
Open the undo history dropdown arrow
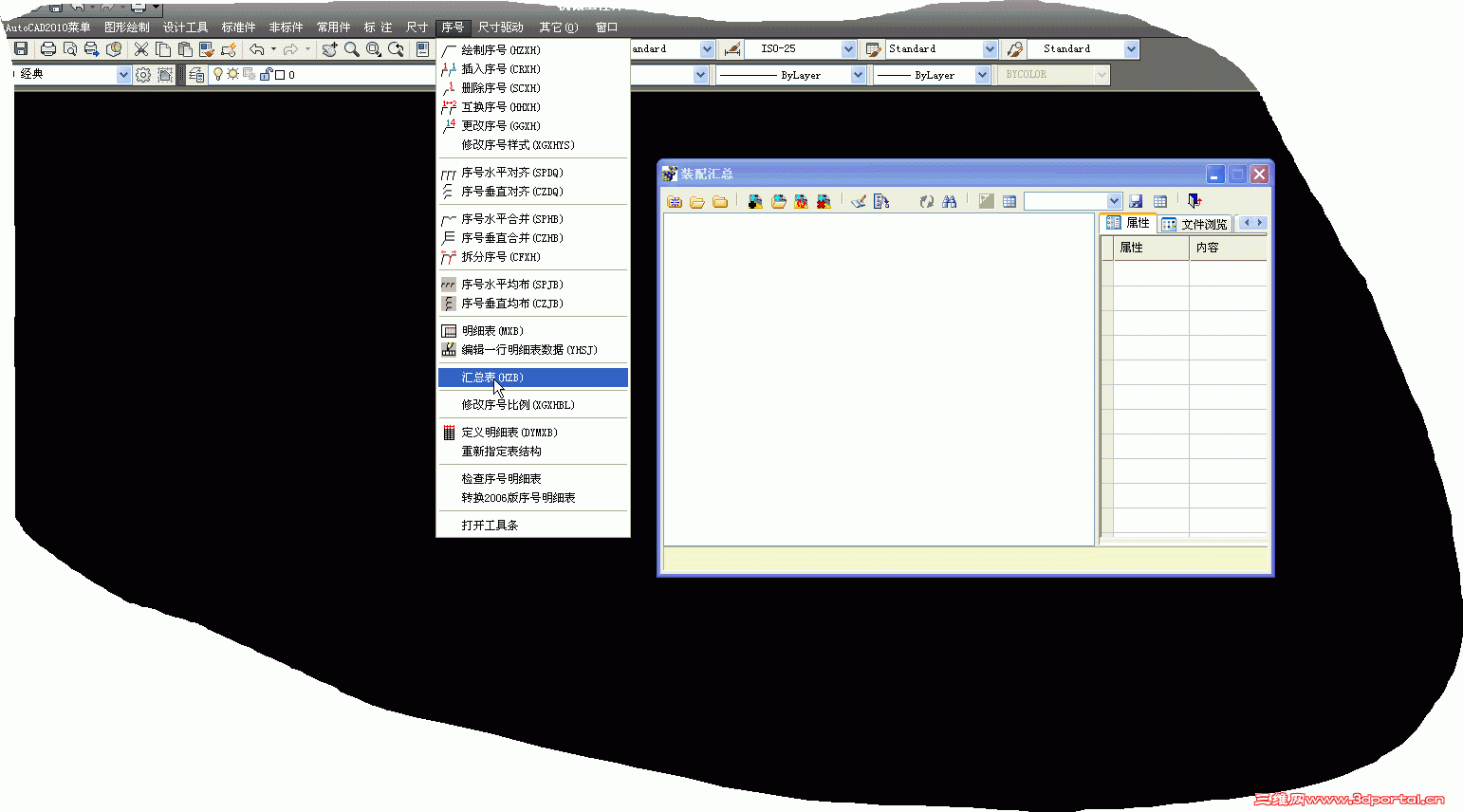pos(273,49)
